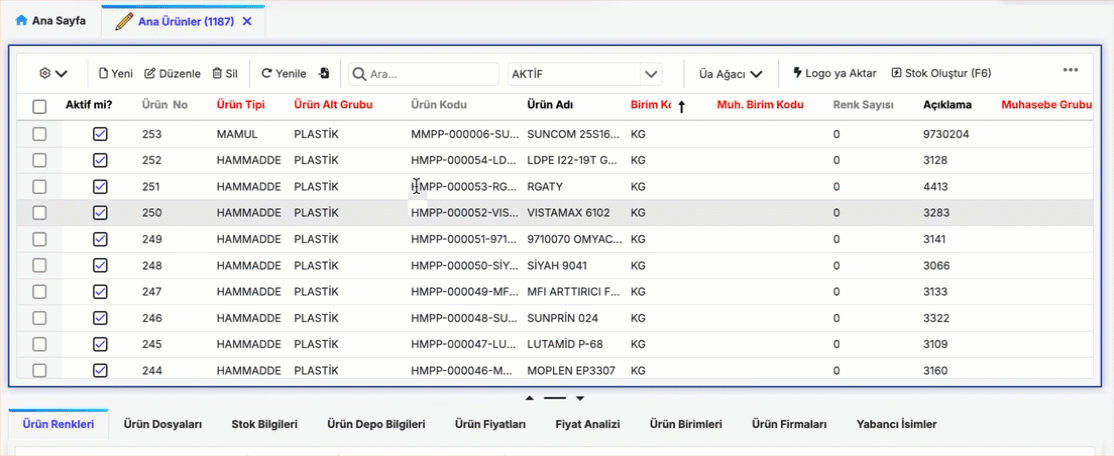Click the export icon next to Yenile

click(324, 73)
